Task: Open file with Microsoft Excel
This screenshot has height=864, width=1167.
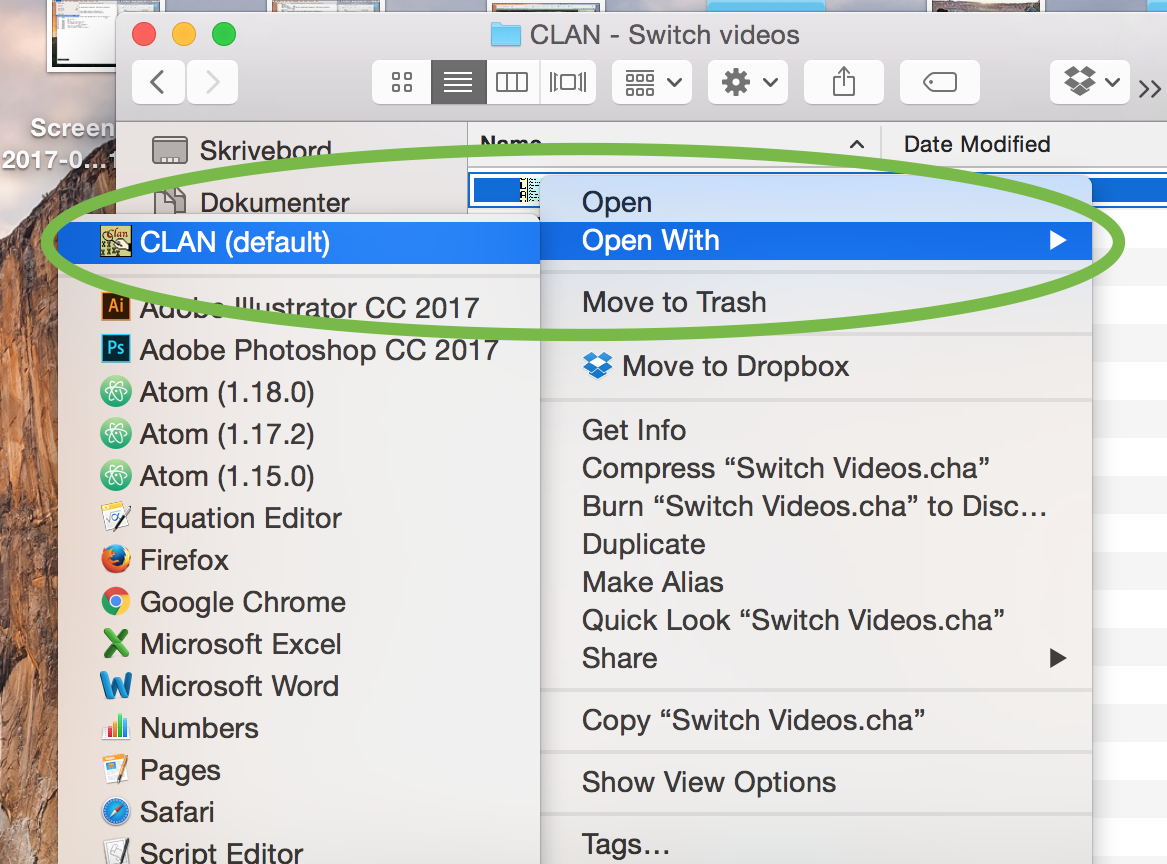Action: 299,644
